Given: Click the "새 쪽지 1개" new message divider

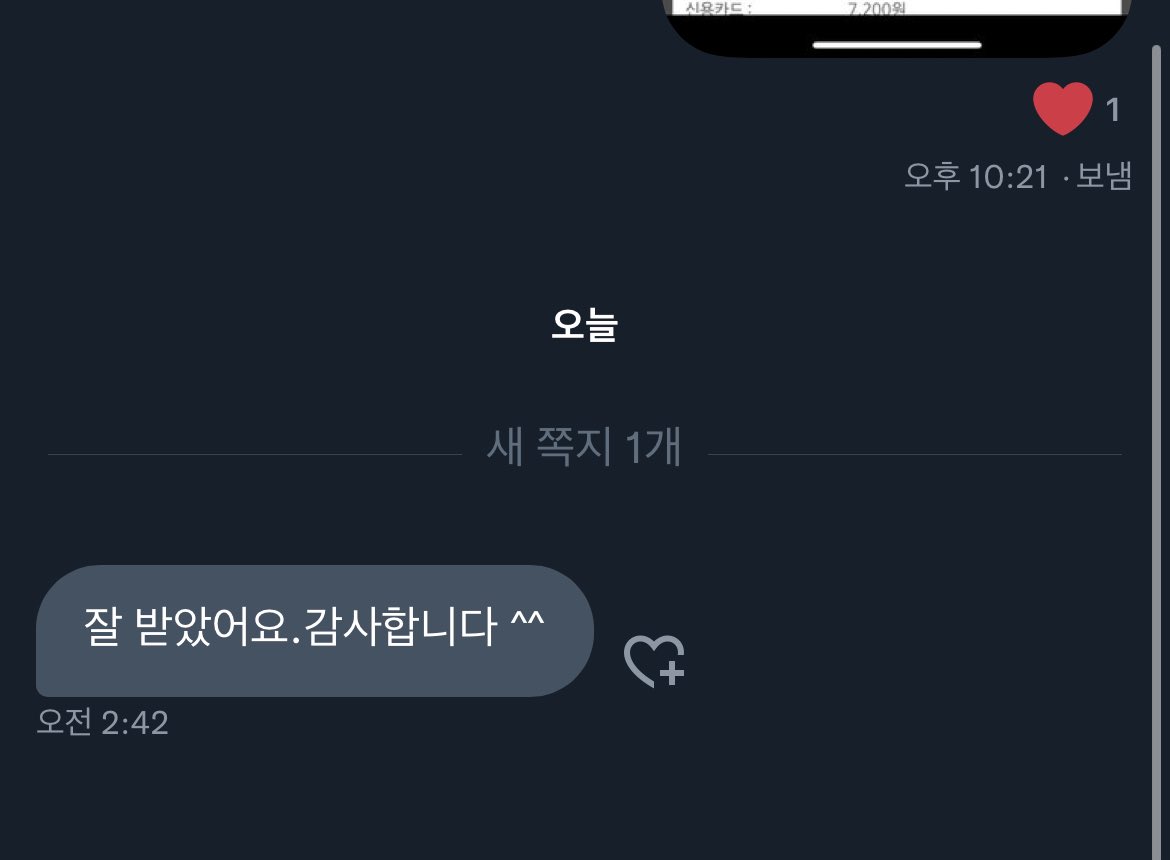Looking at the screenshot, I should coord(584,447).
